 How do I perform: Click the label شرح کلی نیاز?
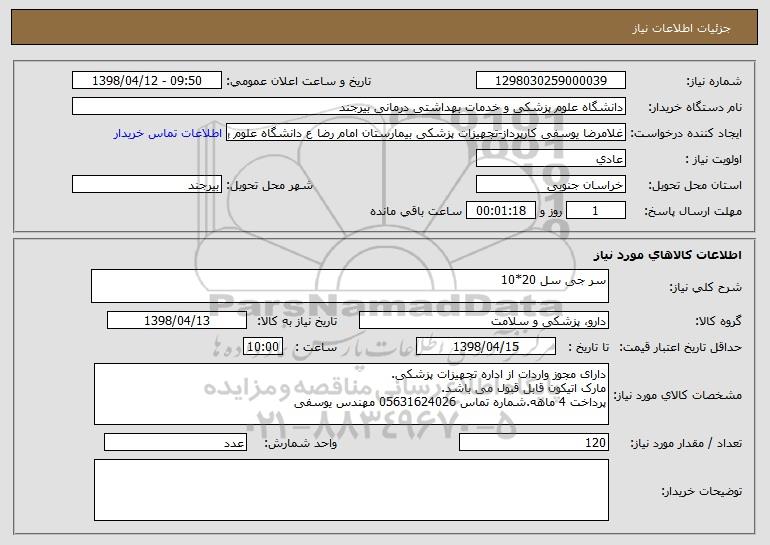(x=706, y=287)
